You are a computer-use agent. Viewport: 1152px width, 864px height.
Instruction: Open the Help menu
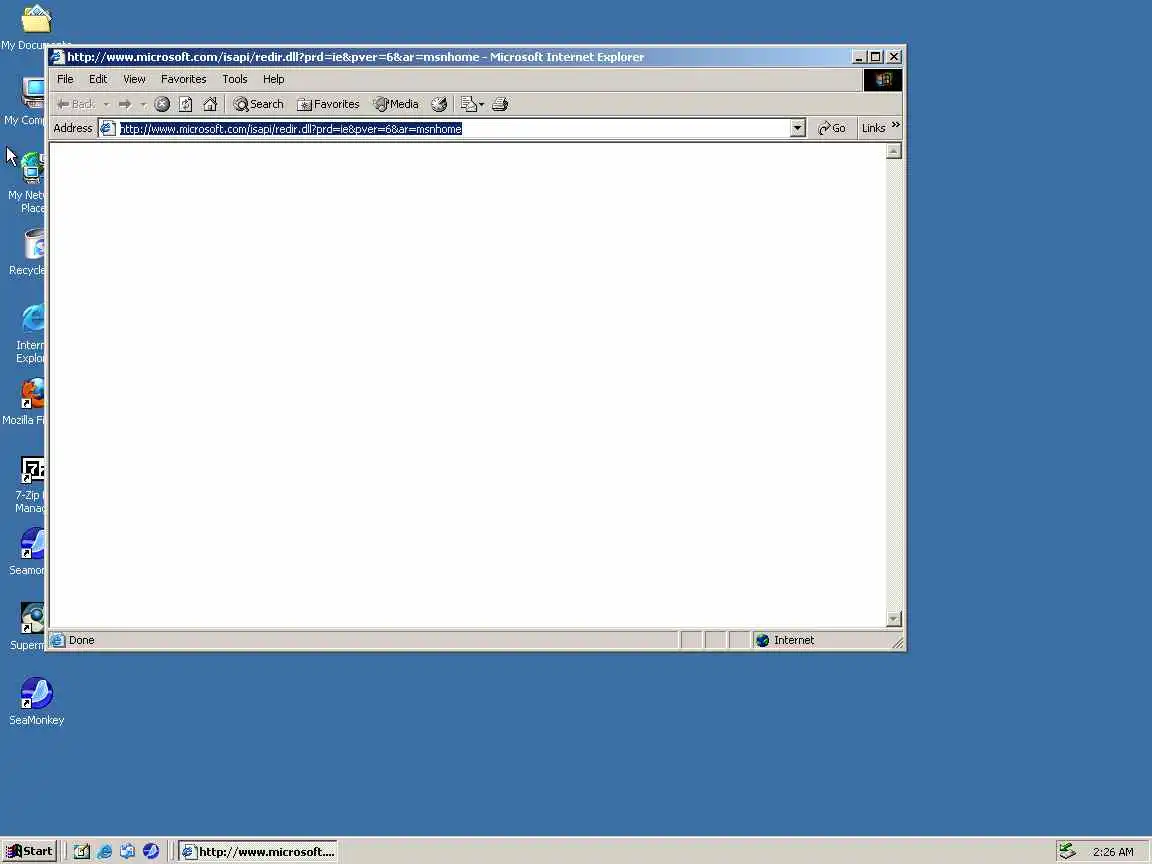click(x=273, y=79)
